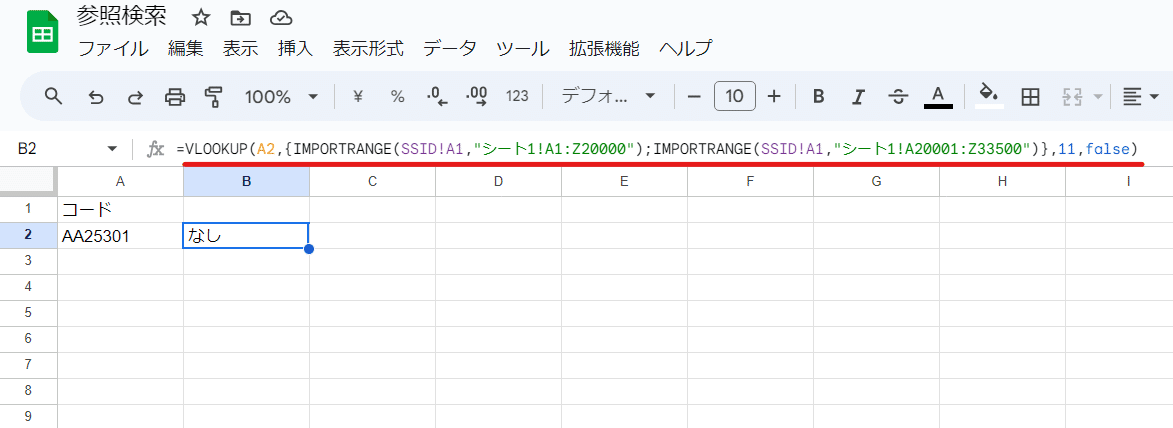Image resolution: width=1173 pixels, height=428 pixels.
Task: Select row 1 header
Action: (28, 209)
